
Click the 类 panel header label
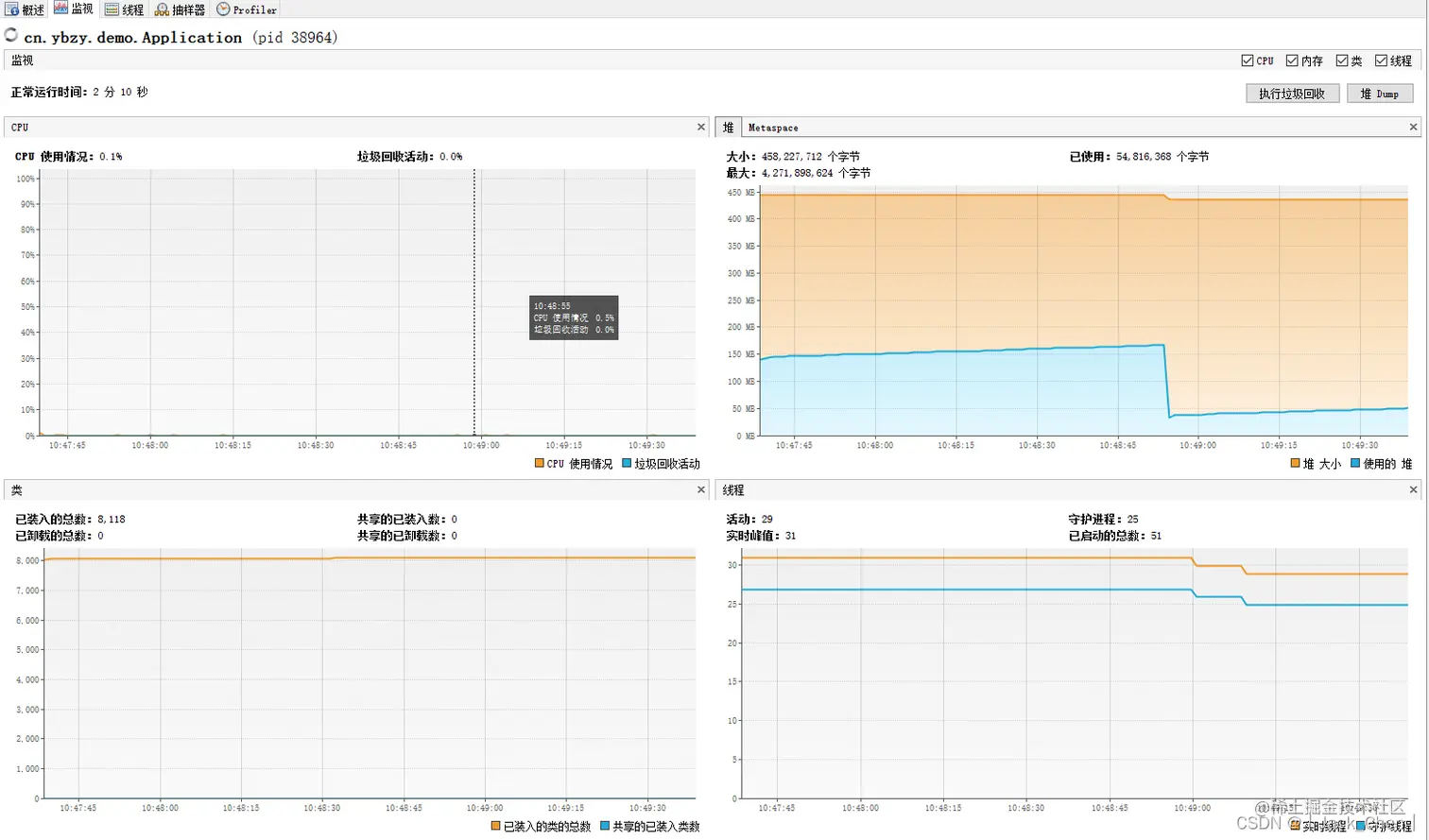tap(17, 490)
